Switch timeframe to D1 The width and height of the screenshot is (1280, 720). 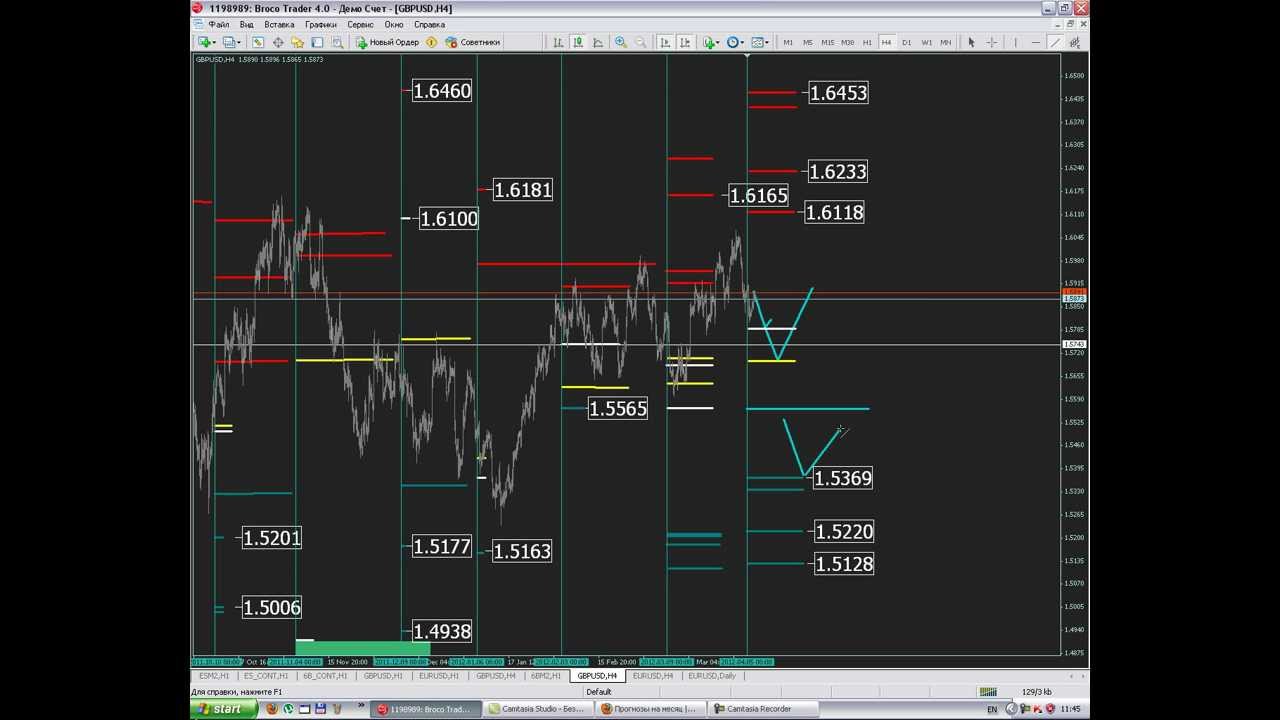point(906,42)
